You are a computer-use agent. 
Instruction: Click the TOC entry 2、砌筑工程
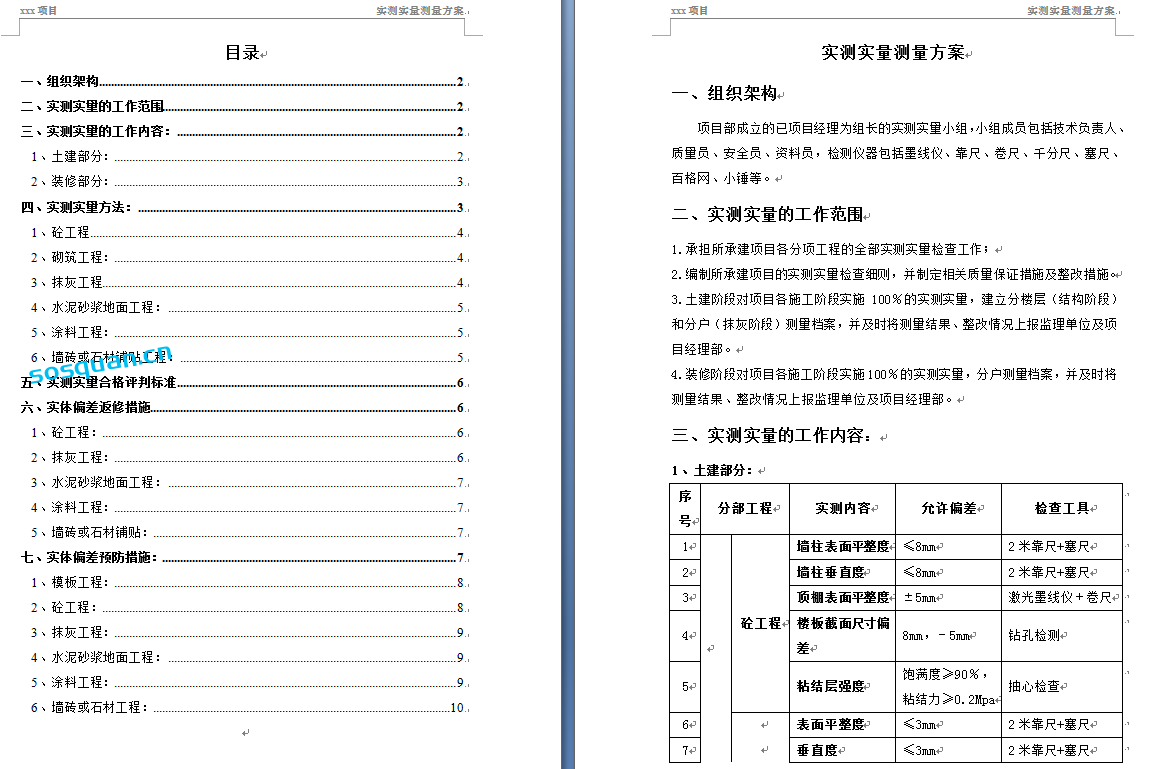tap(70, 258)
